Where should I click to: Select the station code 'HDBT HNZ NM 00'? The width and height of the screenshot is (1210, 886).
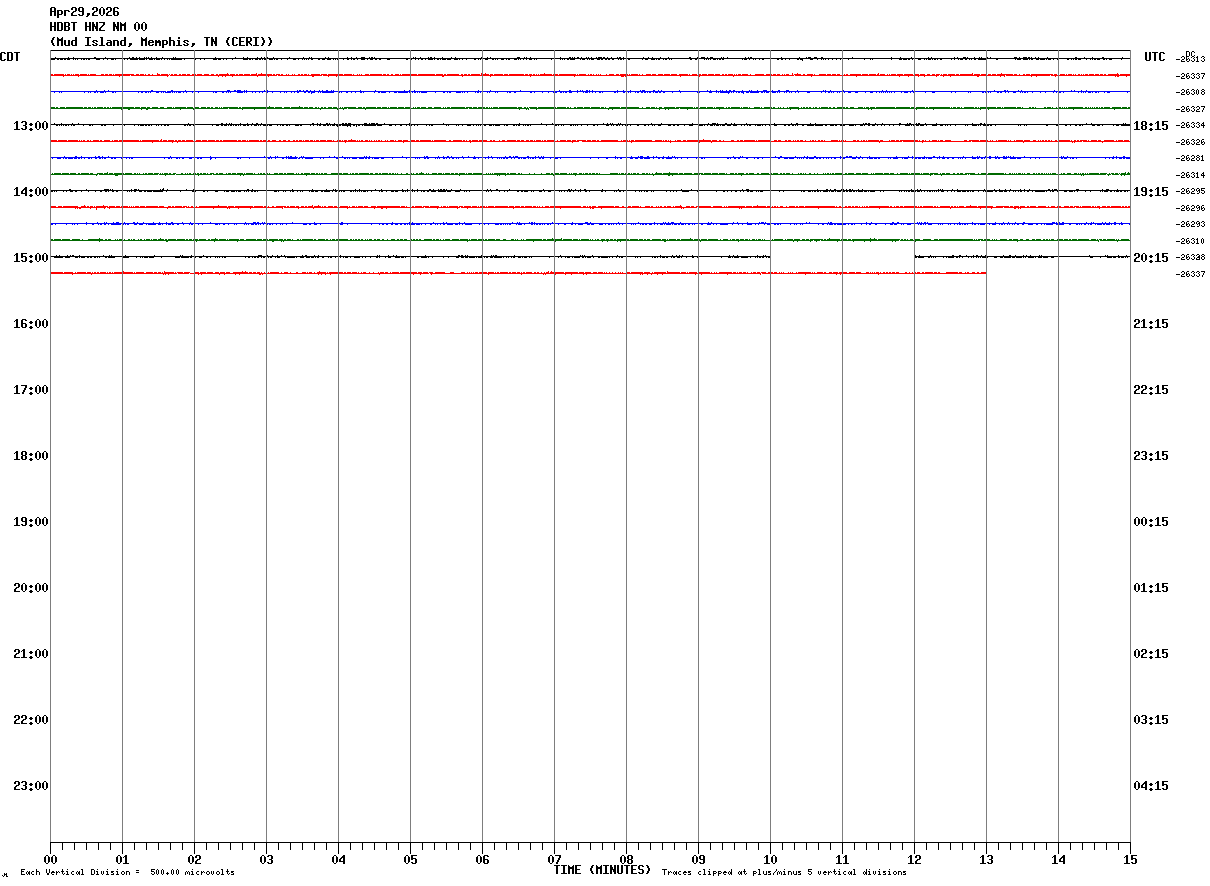[x=98, y=27]
